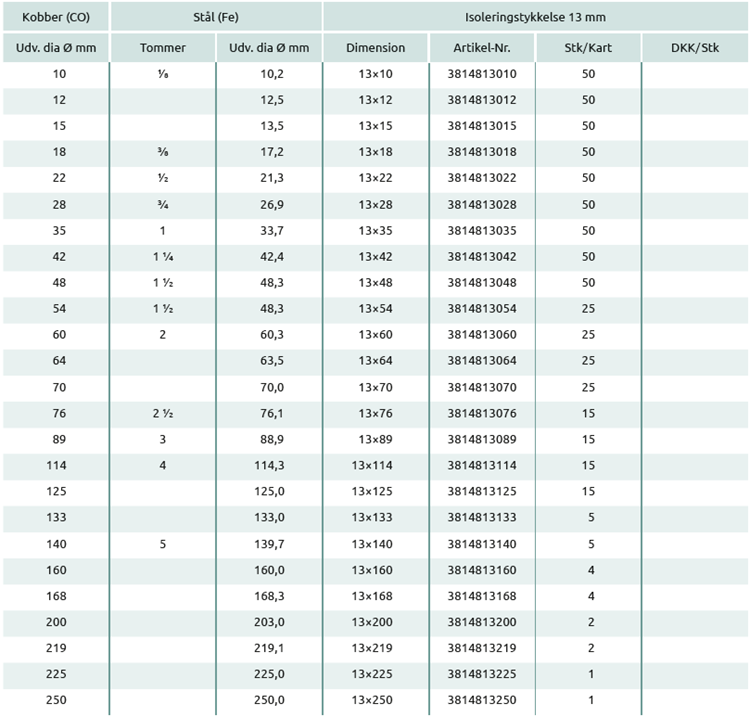Screen dimensions: 750x717
Task: Select article number 3814813010
Action: tap(482, 74)
